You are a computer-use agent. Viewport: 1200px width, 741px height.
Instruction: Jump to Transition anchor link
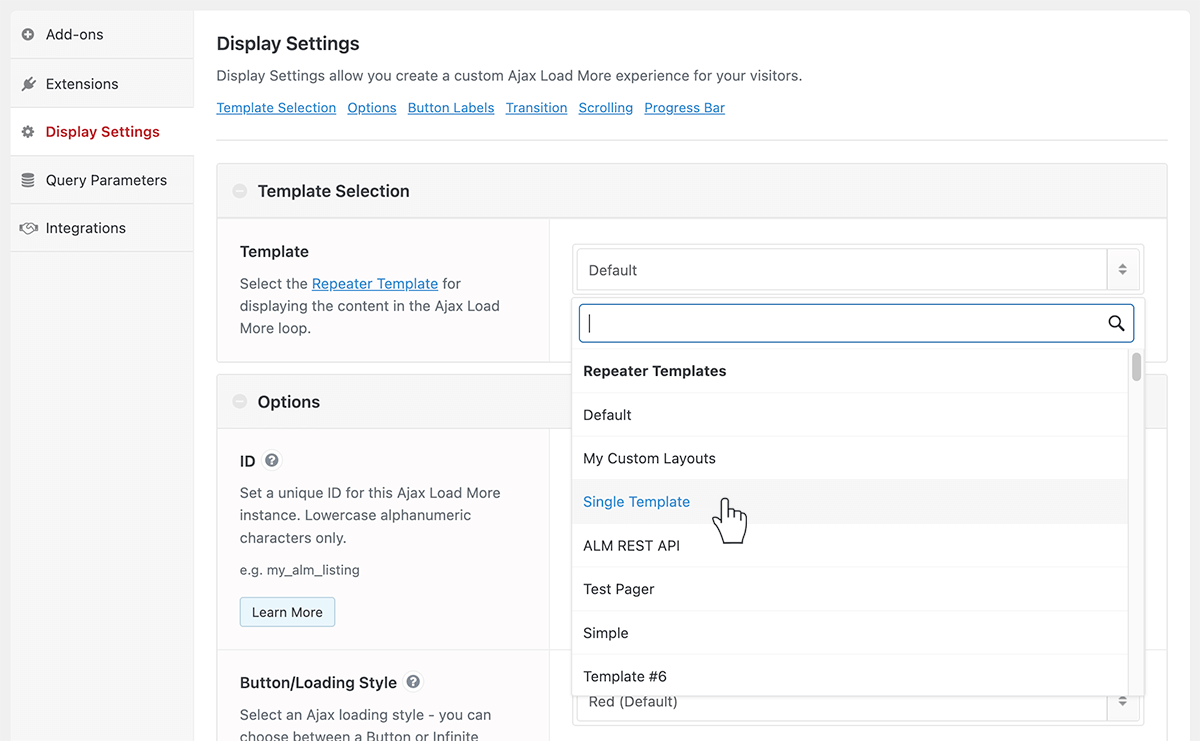[536, 108]
